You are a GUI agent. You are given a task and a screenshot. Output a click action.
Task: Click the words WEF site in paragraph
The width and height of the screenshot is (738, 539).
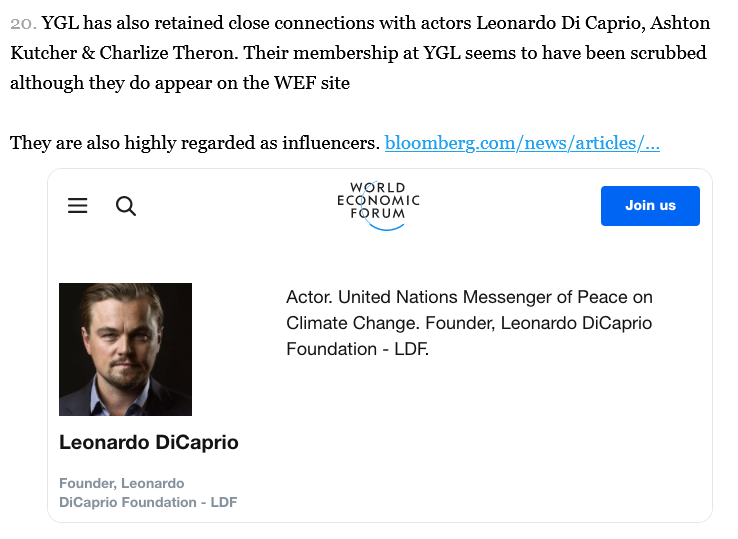pyautogui.click(x=312, y=83)
